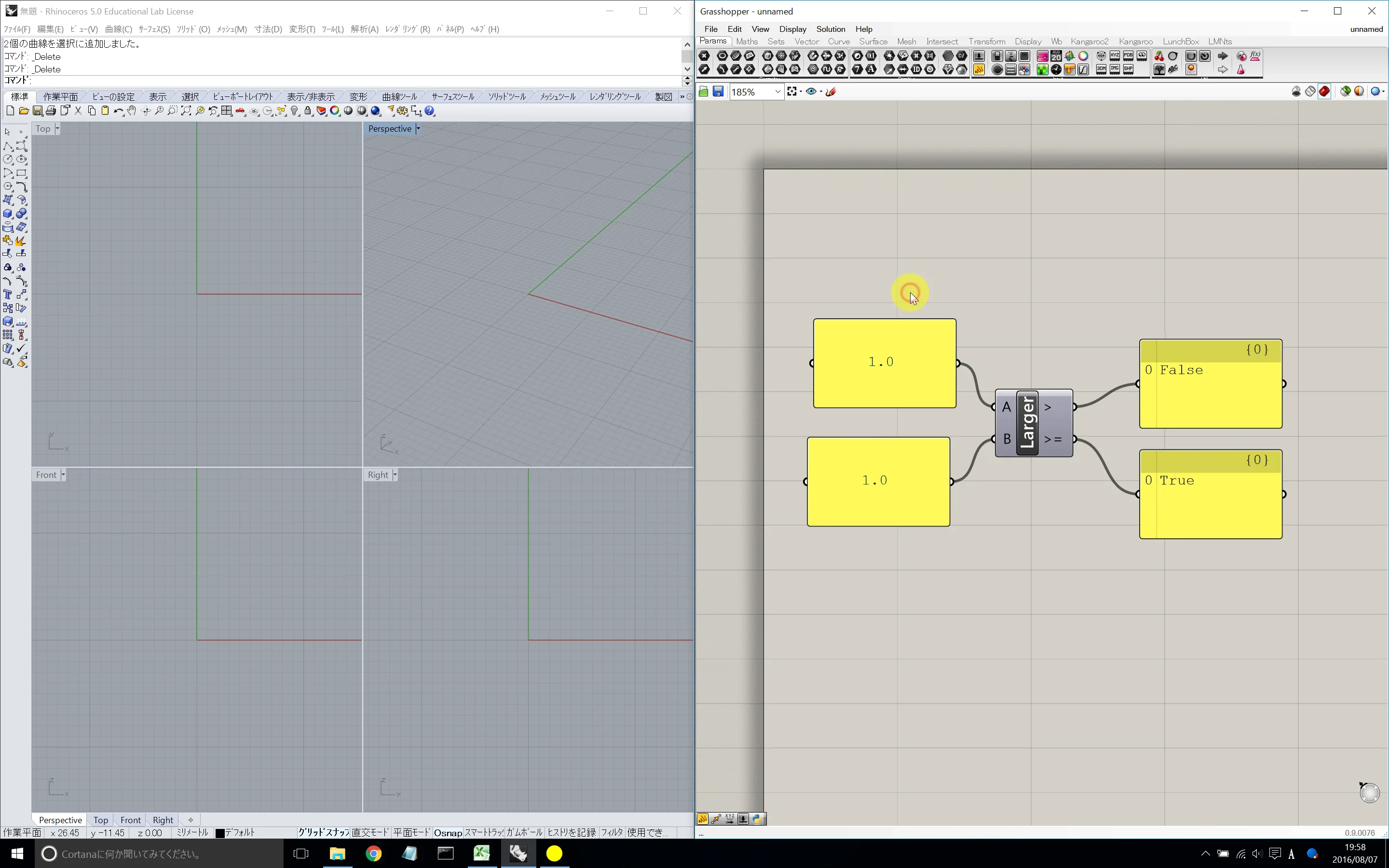Open Rhino help question mark icon
The height and width of the screenshot is (868, 1389).
(430, 111)
